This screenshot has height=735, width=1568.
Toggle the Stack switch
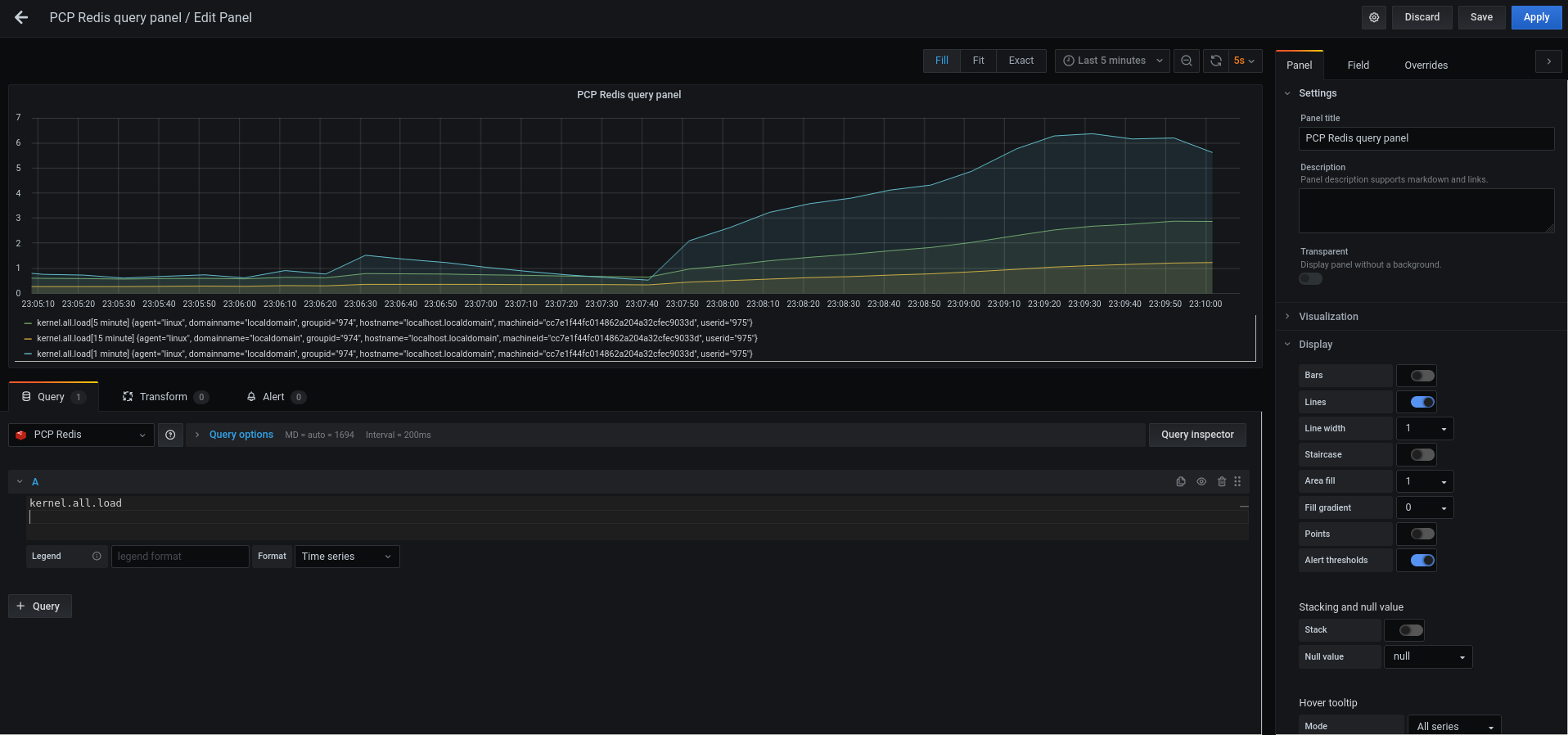coord(1411,630)
